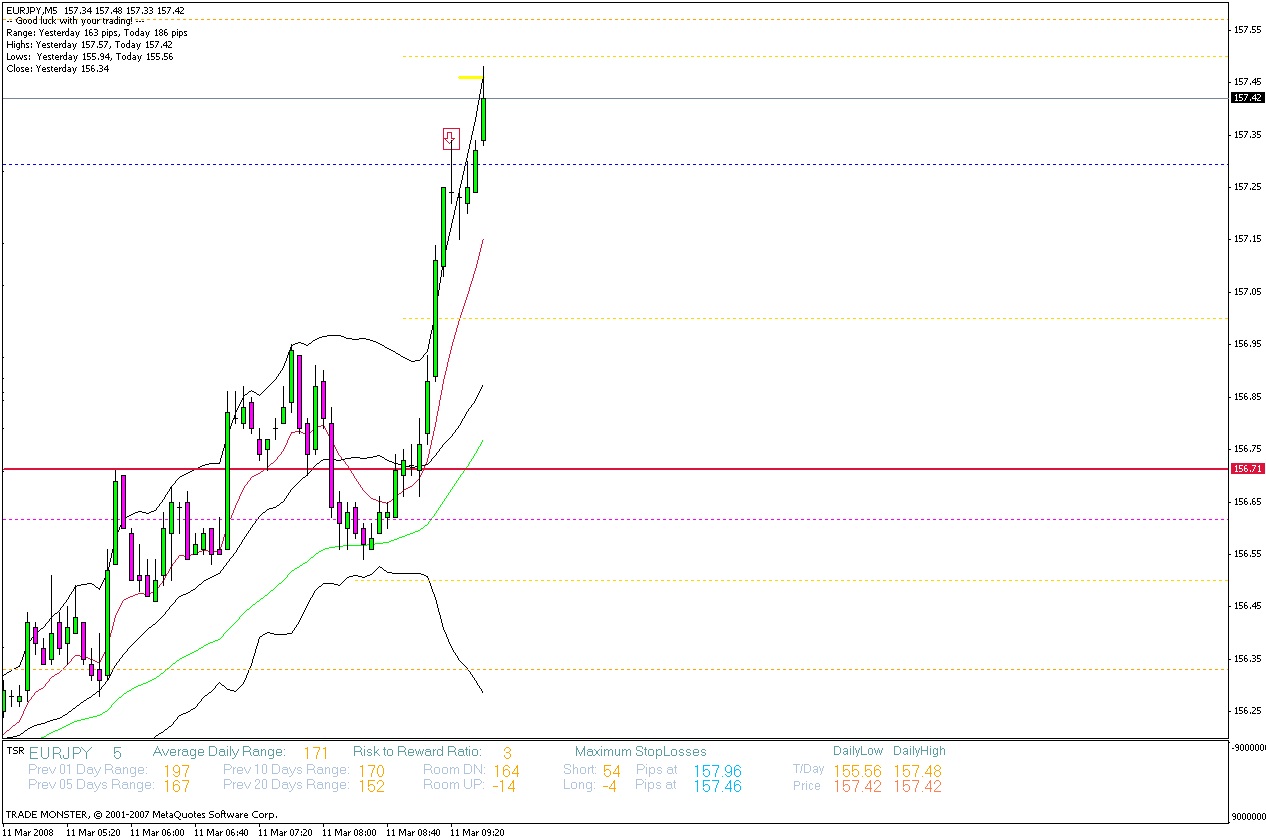Click the Short pips price 157.96
The height and width of the screenshot is (840, 1266).
click(718, 771)
